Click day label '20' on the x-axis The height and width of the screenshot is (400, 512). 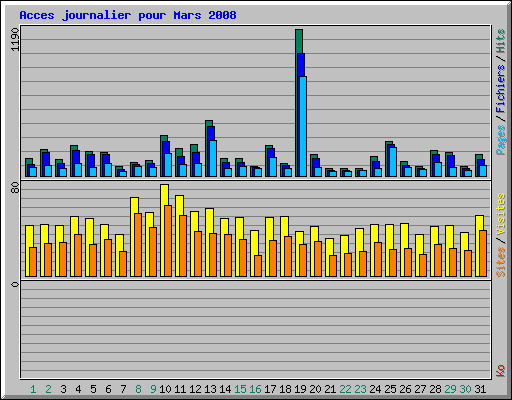[x=315, y=389]
